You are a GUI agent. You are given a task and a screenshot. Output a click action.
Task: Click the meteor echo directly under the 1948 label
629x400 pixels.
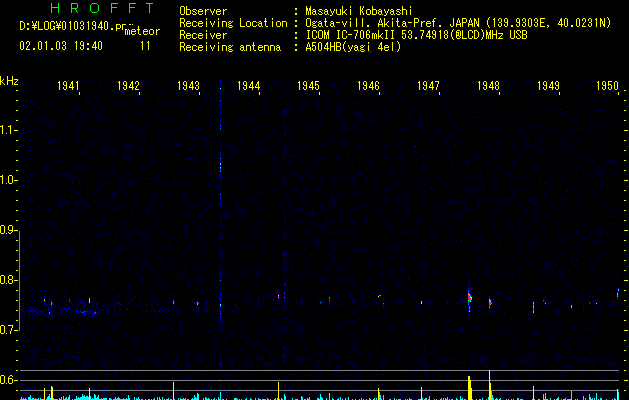tap(490, 303)
